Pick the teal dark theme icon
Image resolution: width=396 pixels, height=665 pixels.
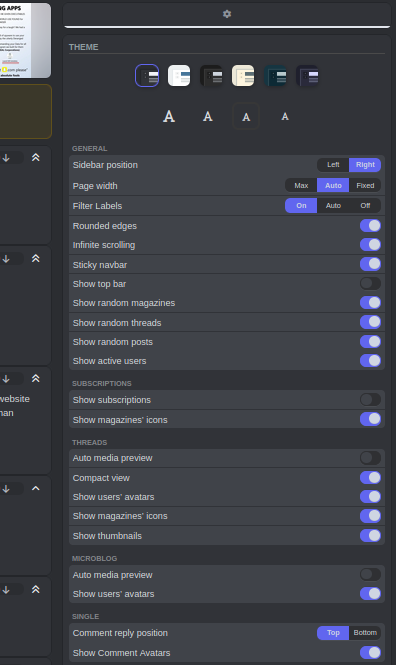(x=275, y=76)
